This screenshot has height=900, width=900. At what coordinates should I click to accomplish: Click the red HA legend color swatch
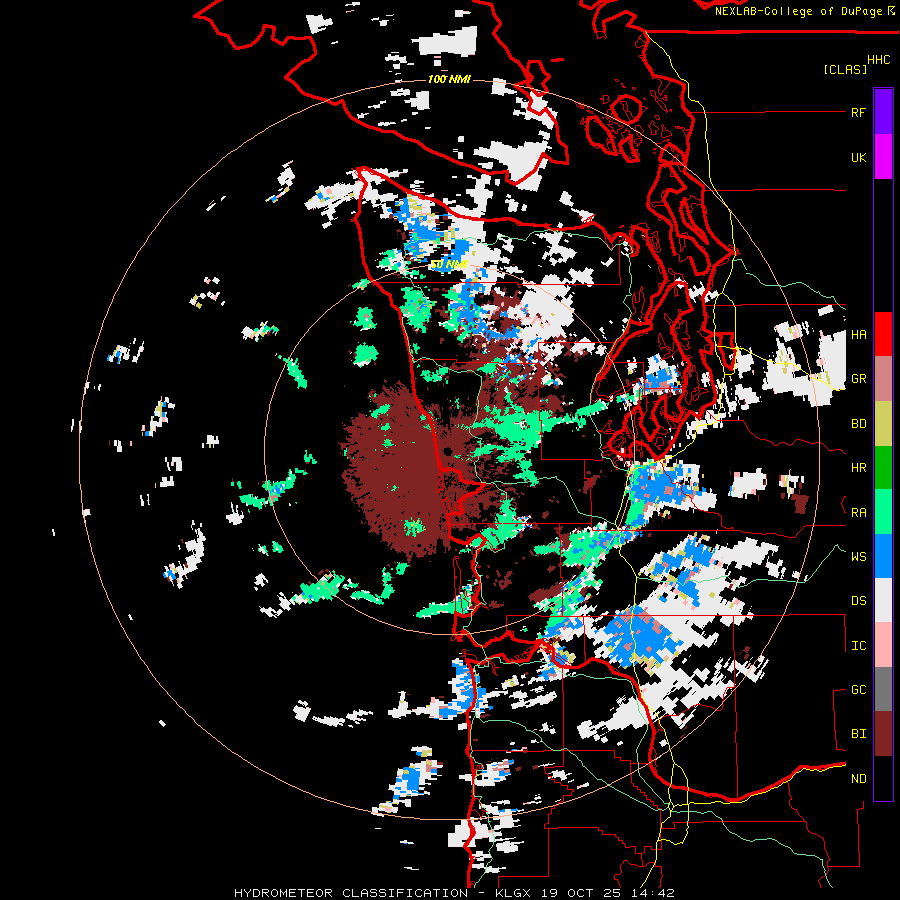point(883,334)
